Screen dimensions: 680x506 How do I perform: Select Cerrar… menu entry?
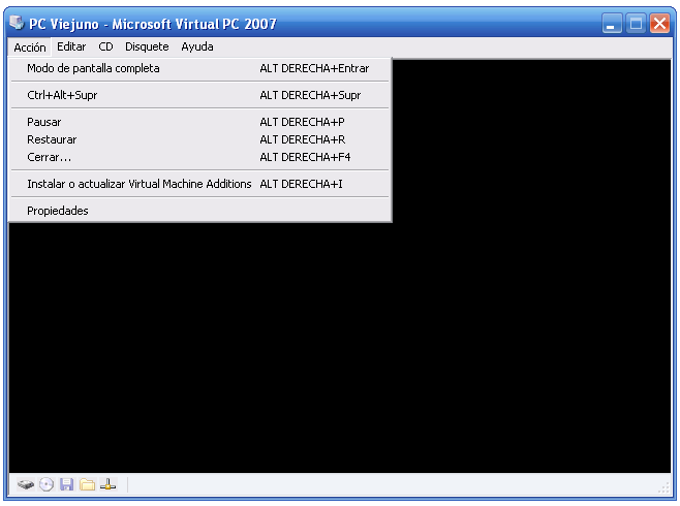(x=200, y=157)
